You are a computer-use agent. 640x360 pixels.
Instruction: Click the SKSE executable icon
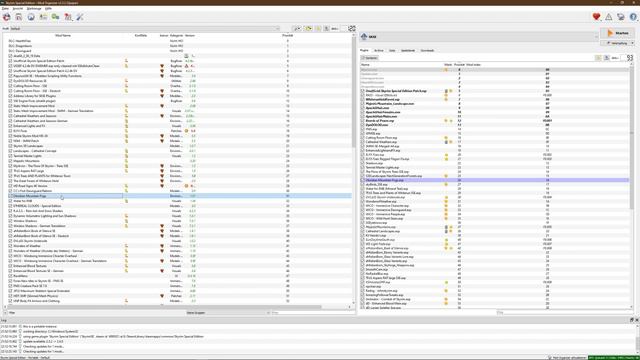[364, 36]
